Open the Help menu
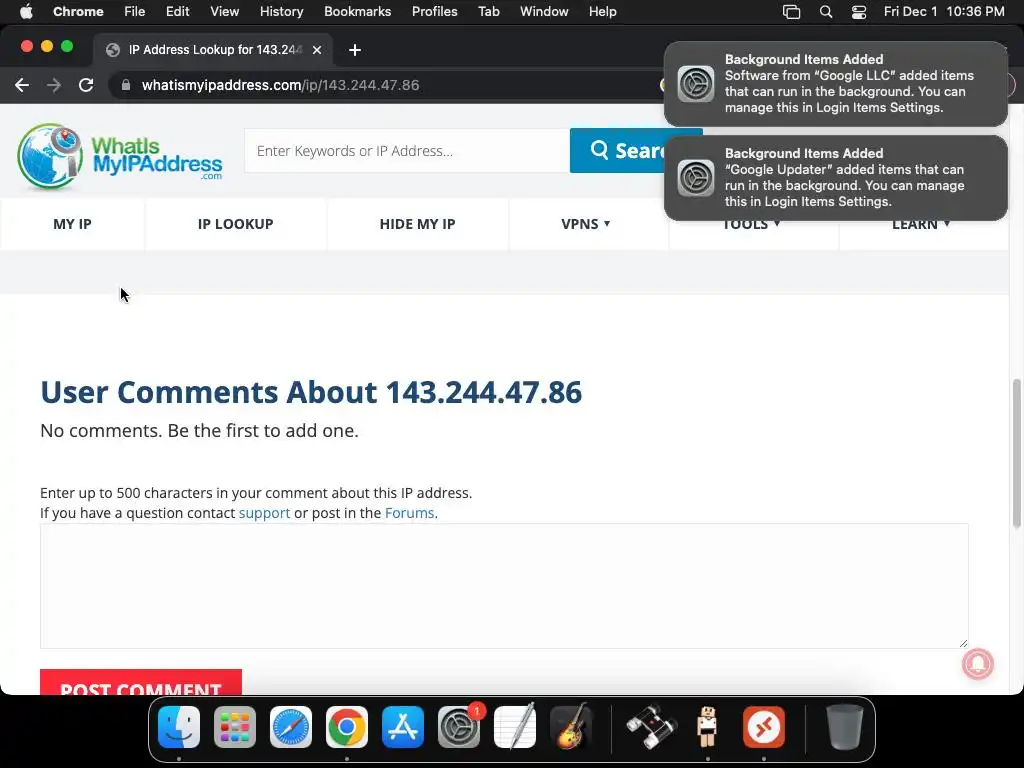Viewport: 1024px width, 768px height. click(602, 12)
